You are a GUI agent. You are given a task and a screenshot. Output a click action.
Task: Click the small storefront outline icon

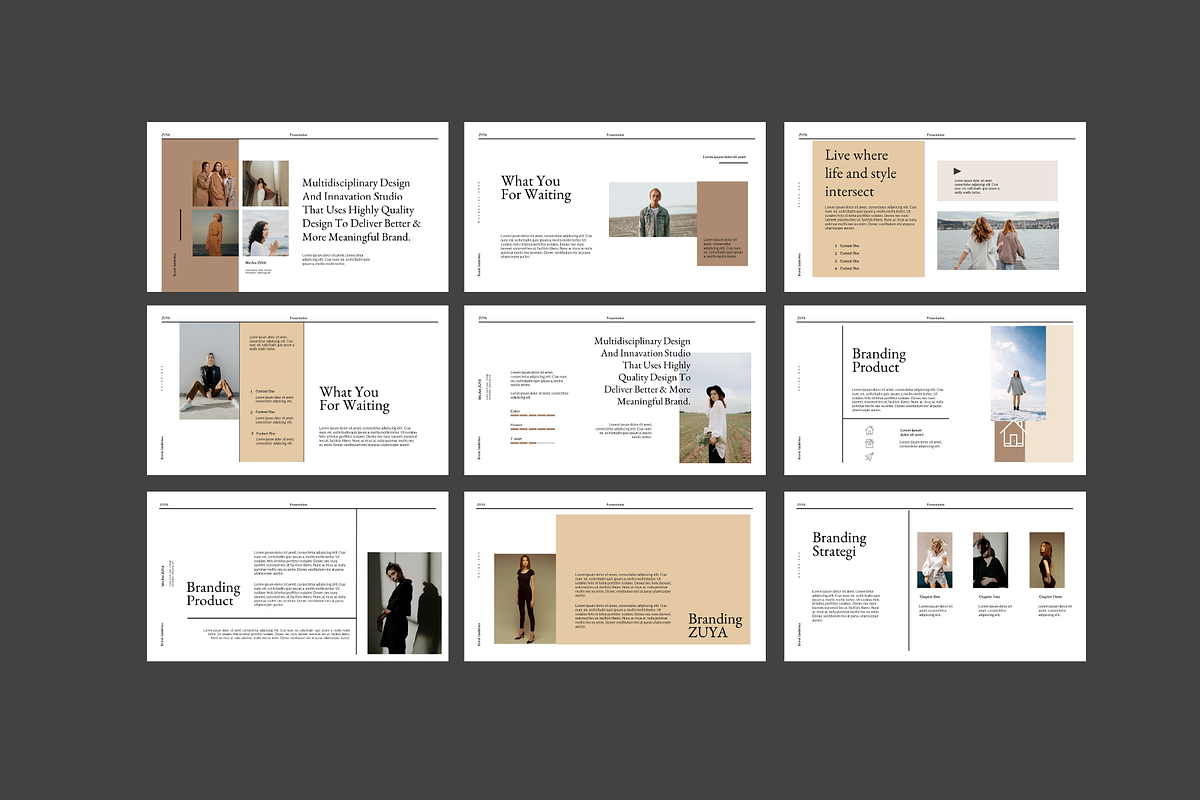[x=869, y=443]
